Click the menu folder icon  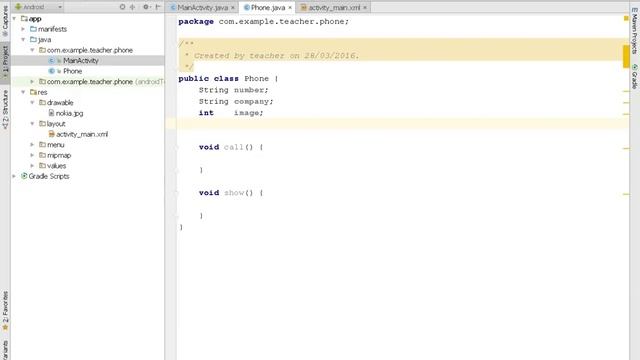click(42, 144)
